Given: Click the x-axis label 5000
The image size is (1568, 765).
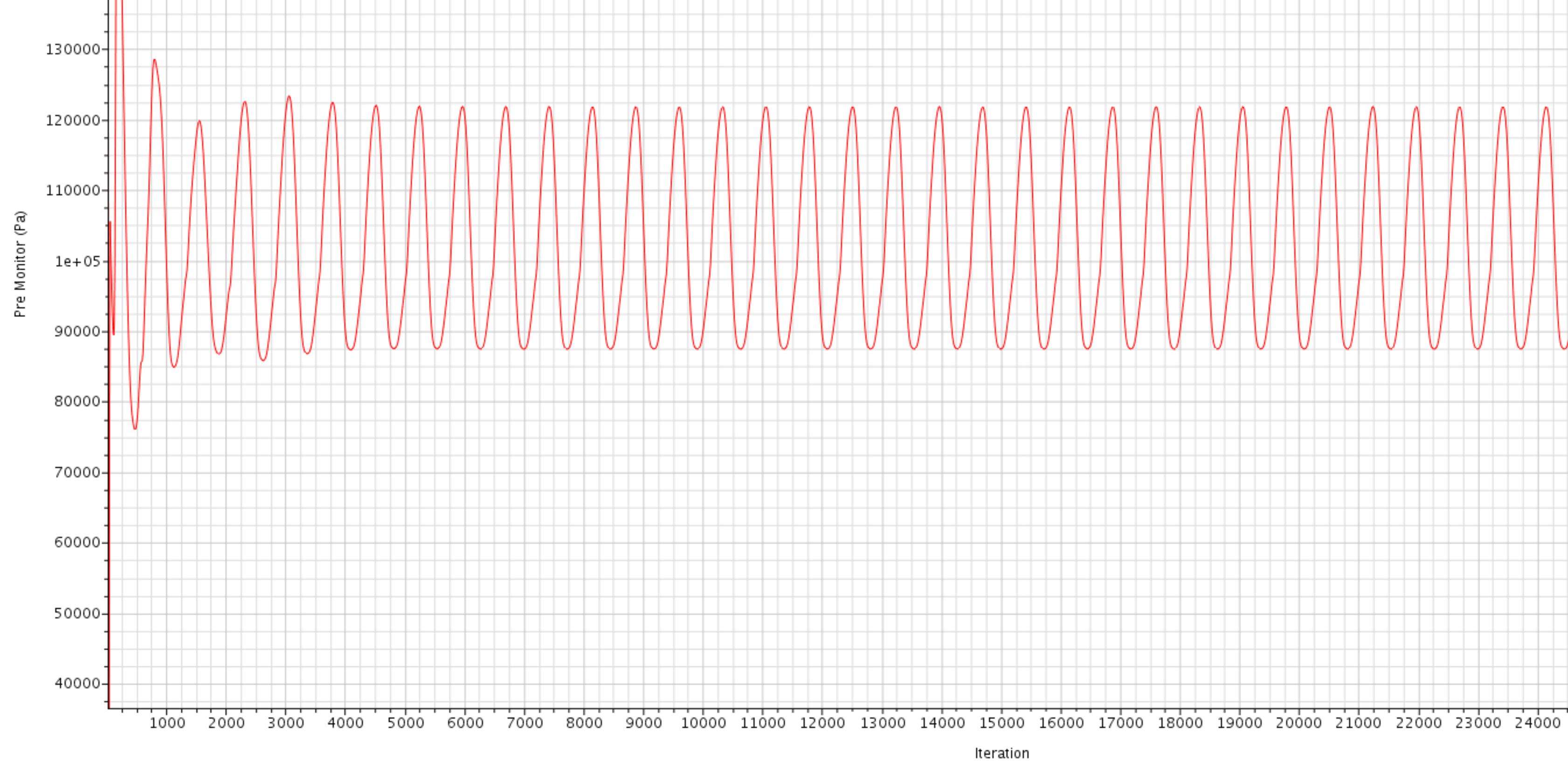Looking at the screenshot, I should coord(406,724).
